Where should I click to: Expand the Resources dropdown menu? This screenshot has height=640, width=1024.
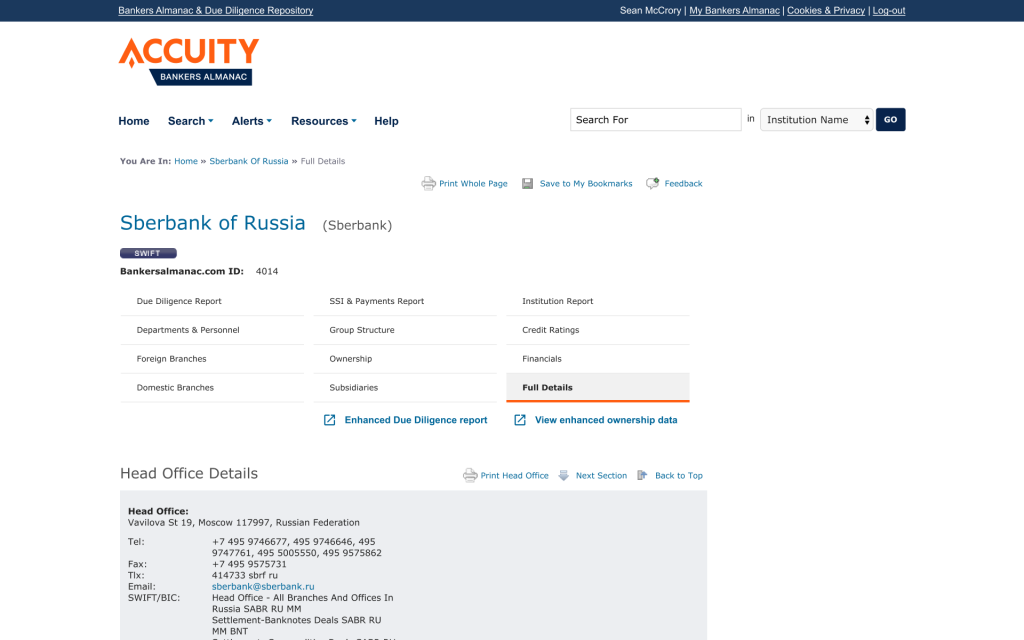(x=324, y=121)
